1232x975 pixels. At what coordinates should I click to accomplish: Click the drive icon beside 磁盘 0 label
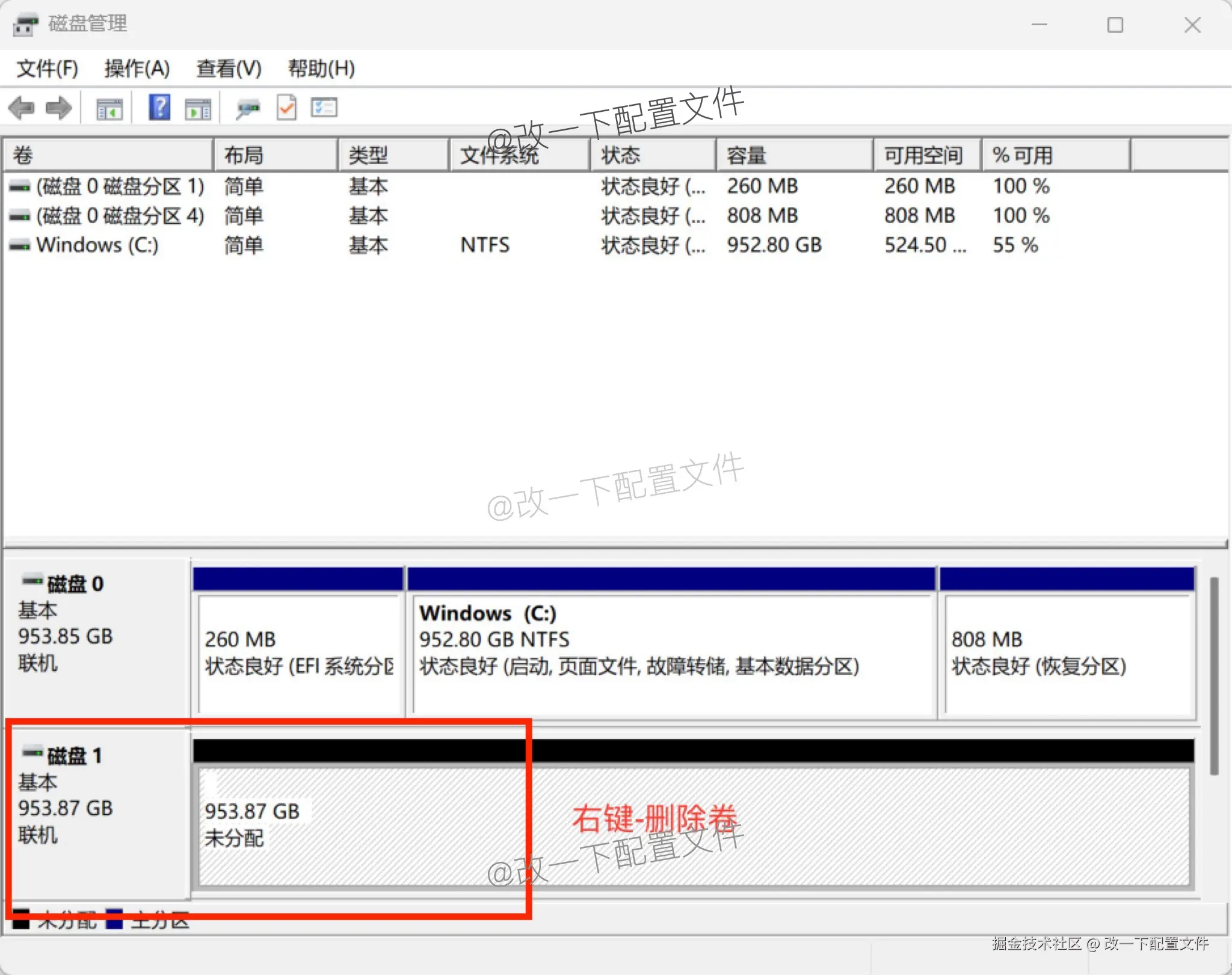(31, 582)
